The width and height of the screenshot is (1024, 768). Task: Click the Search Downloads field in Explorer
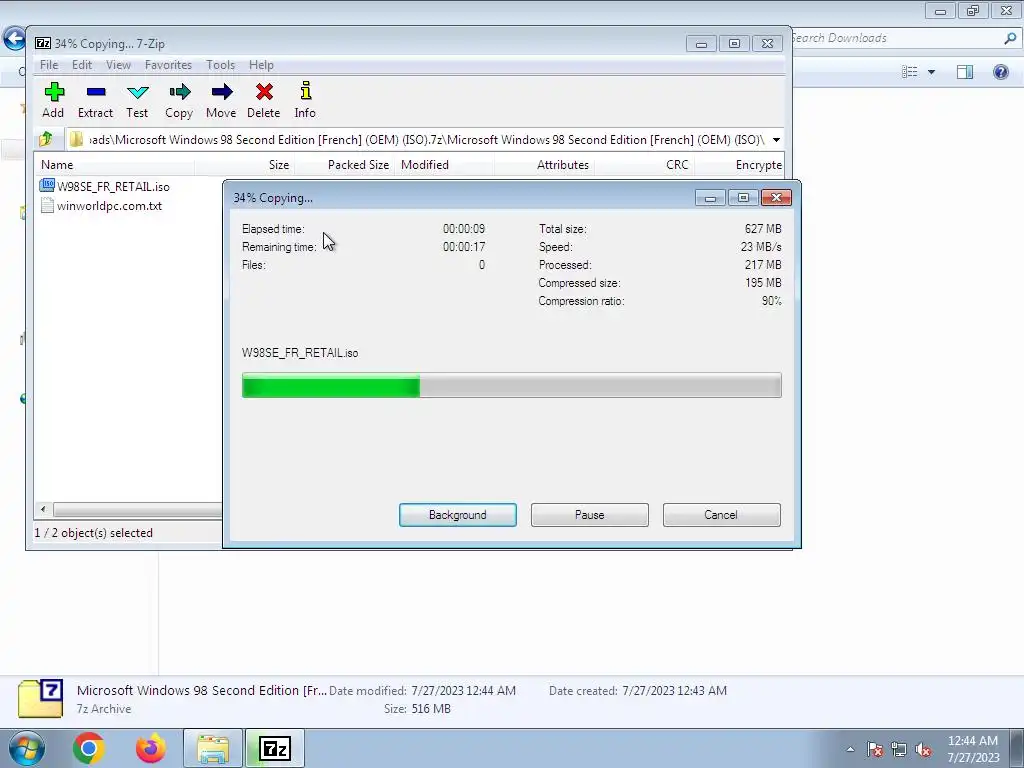895,39
